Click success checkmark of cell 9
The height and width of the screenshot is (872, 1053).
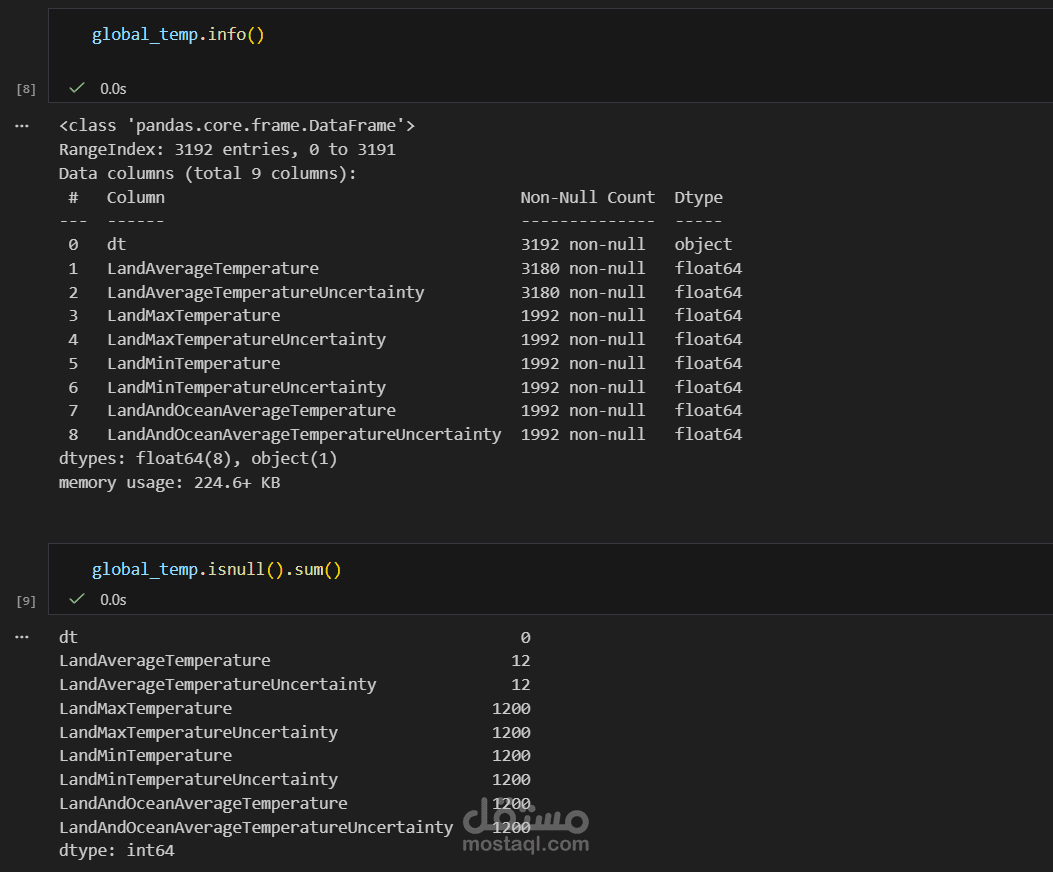point(77,598)
